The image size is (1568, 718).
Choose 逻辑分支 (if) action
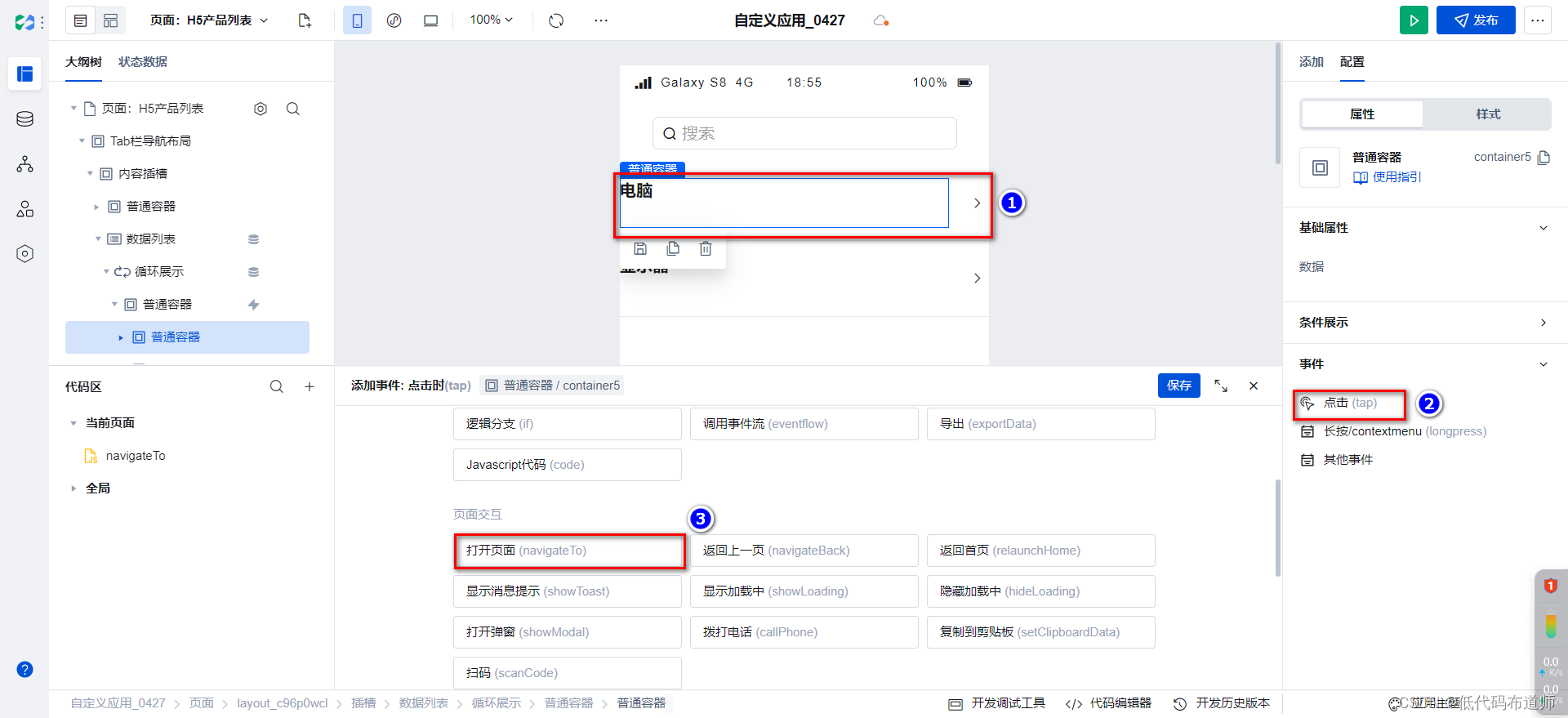(568, 424)
